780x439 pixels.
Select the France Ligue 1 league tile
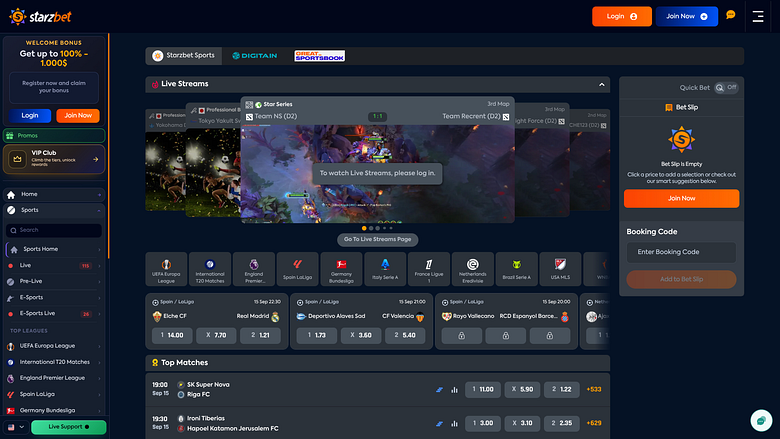click(x=429, y=269)
